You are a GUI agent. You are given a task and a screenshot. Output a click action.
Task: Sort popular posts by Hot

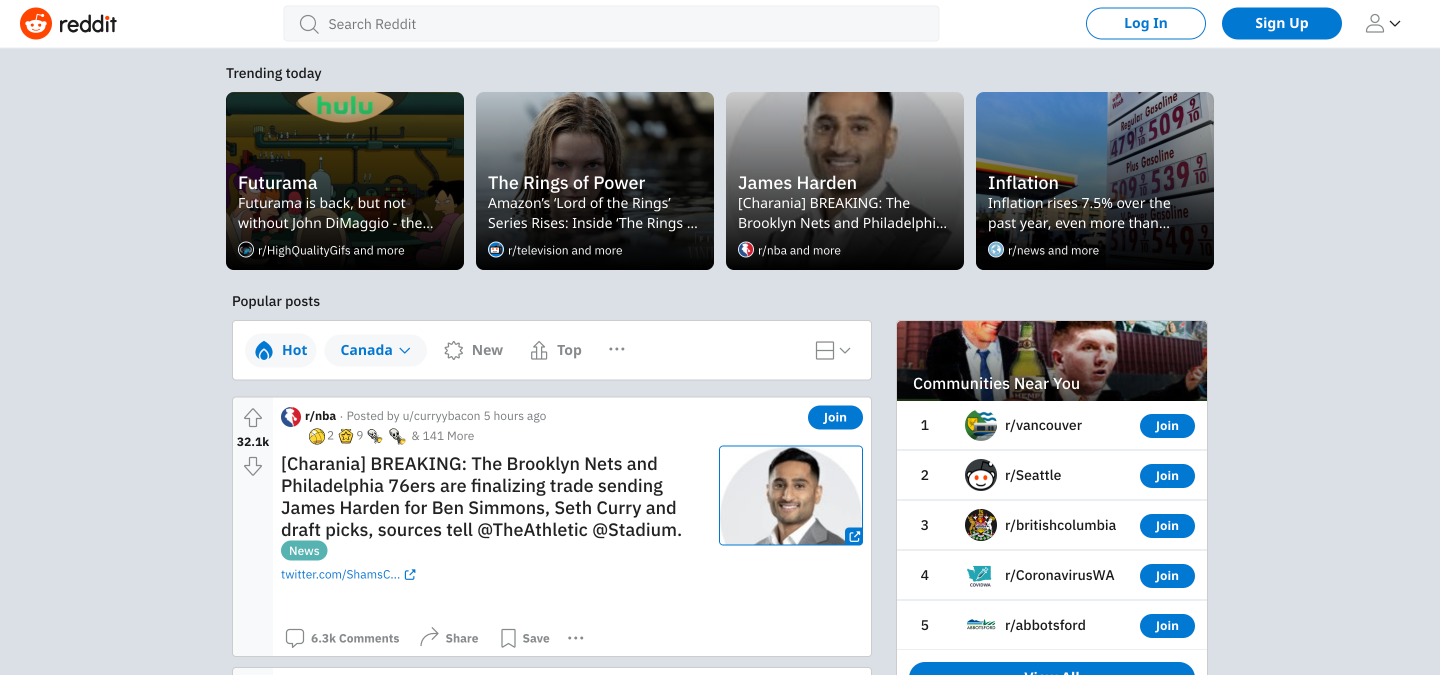[281, 350]
